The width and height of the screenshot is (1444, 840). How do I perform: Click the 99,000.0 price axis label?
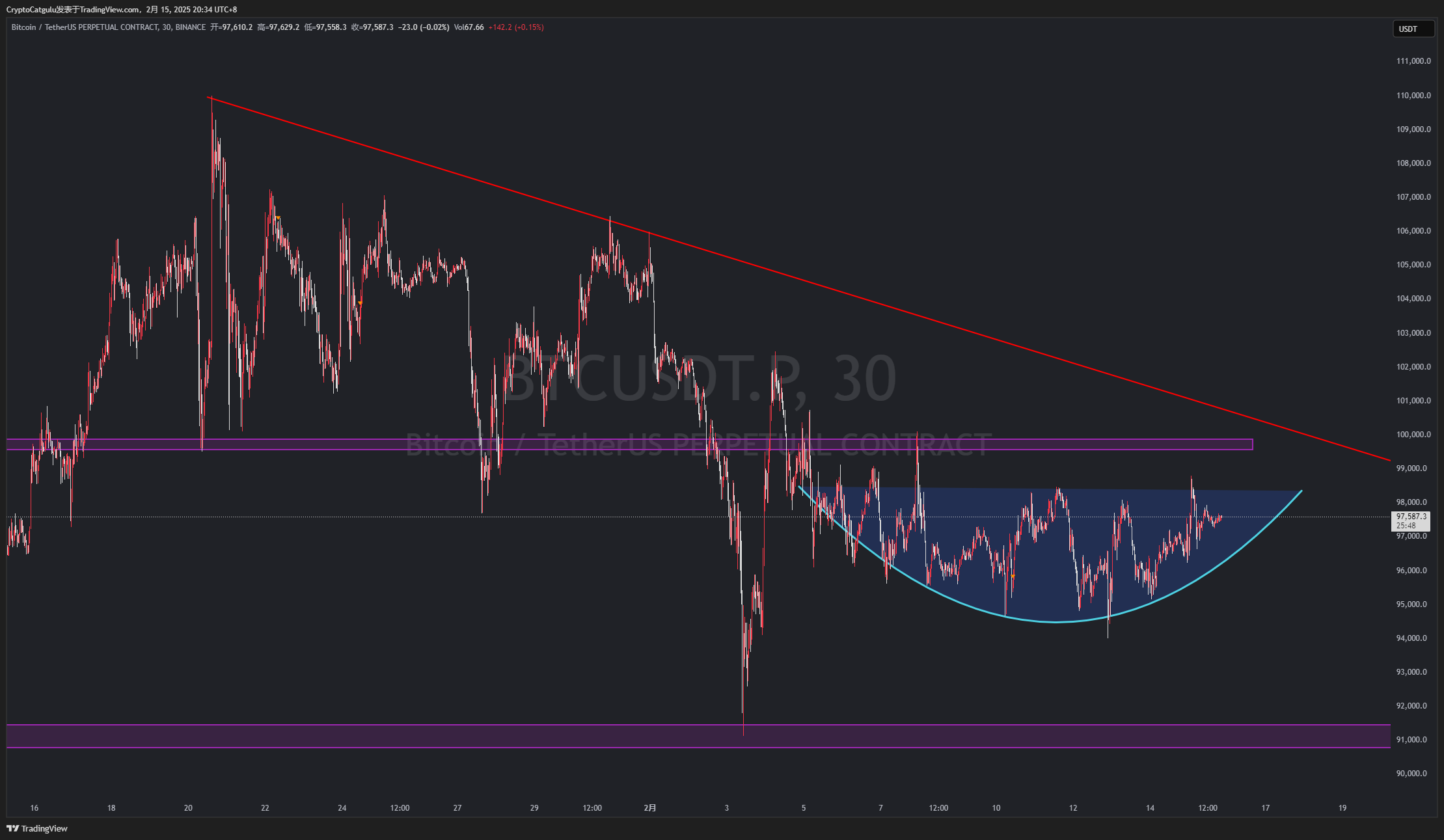pyautogui.click(x=1411, y=468)
